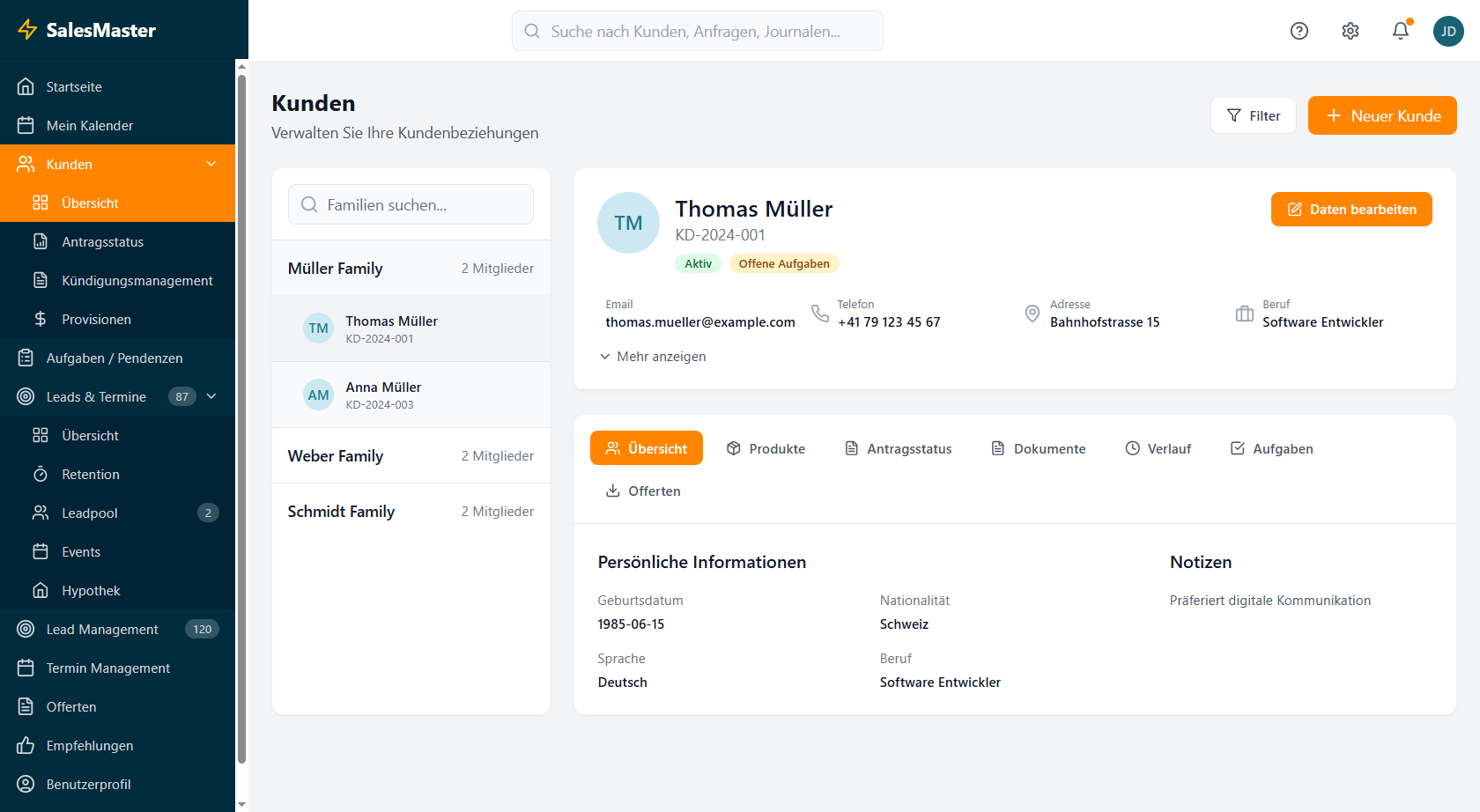Click the location pin icon beside Adresse

click(x=1032, y=314)
